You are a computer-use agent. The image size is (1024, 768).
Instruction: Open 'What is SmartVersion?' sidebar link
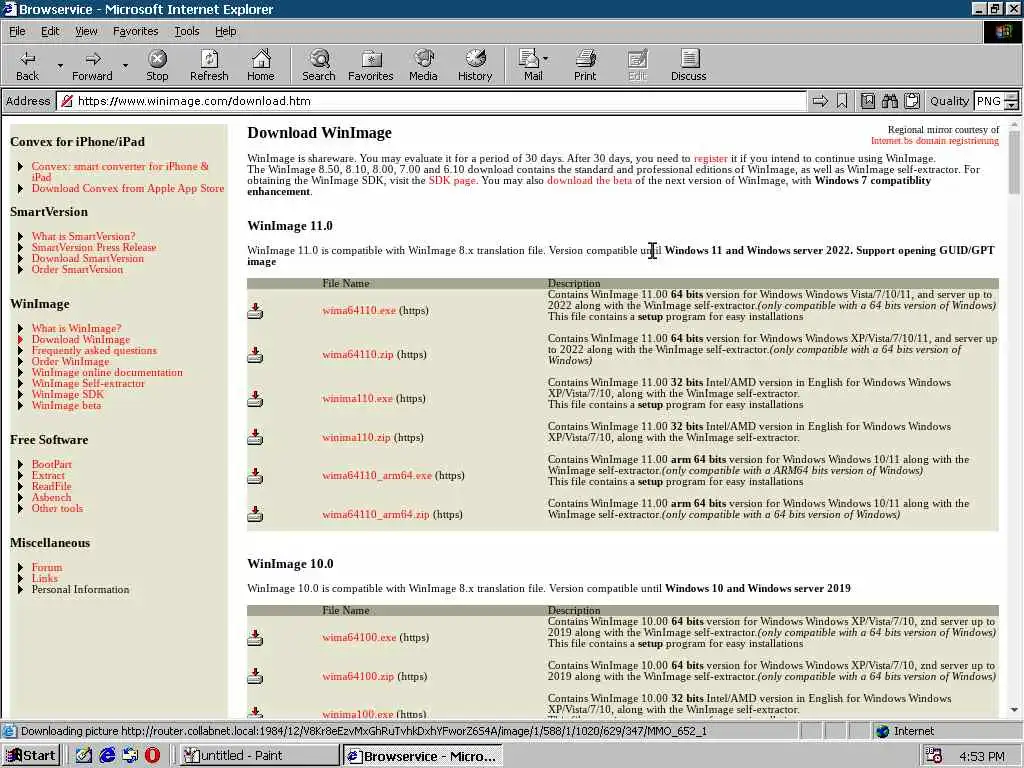(84, 236)
